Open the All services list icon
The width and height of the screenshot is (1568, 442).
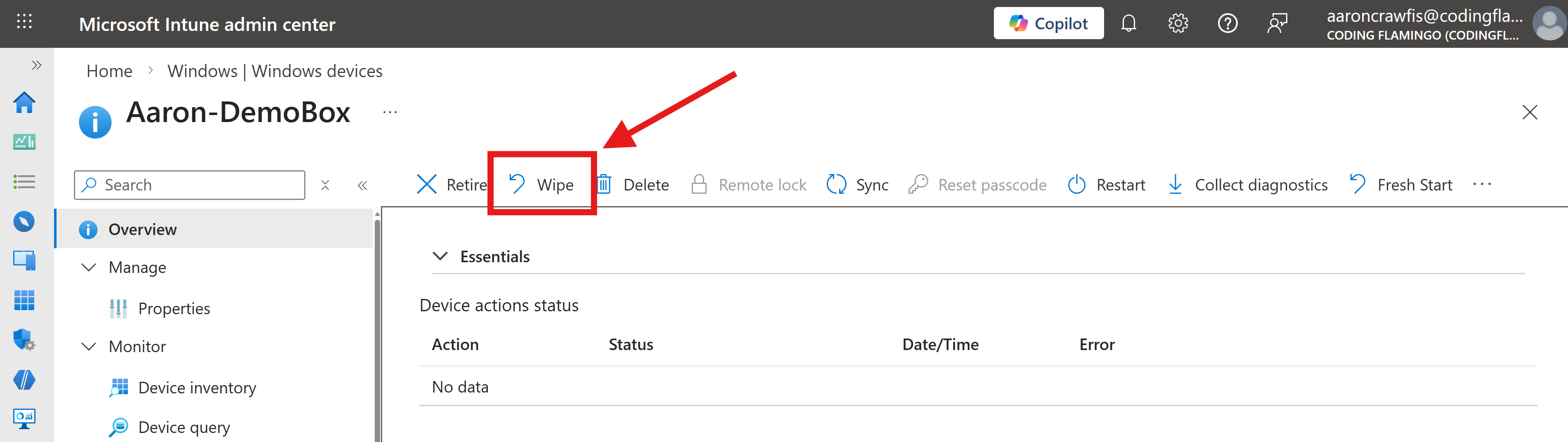(24, 181)
